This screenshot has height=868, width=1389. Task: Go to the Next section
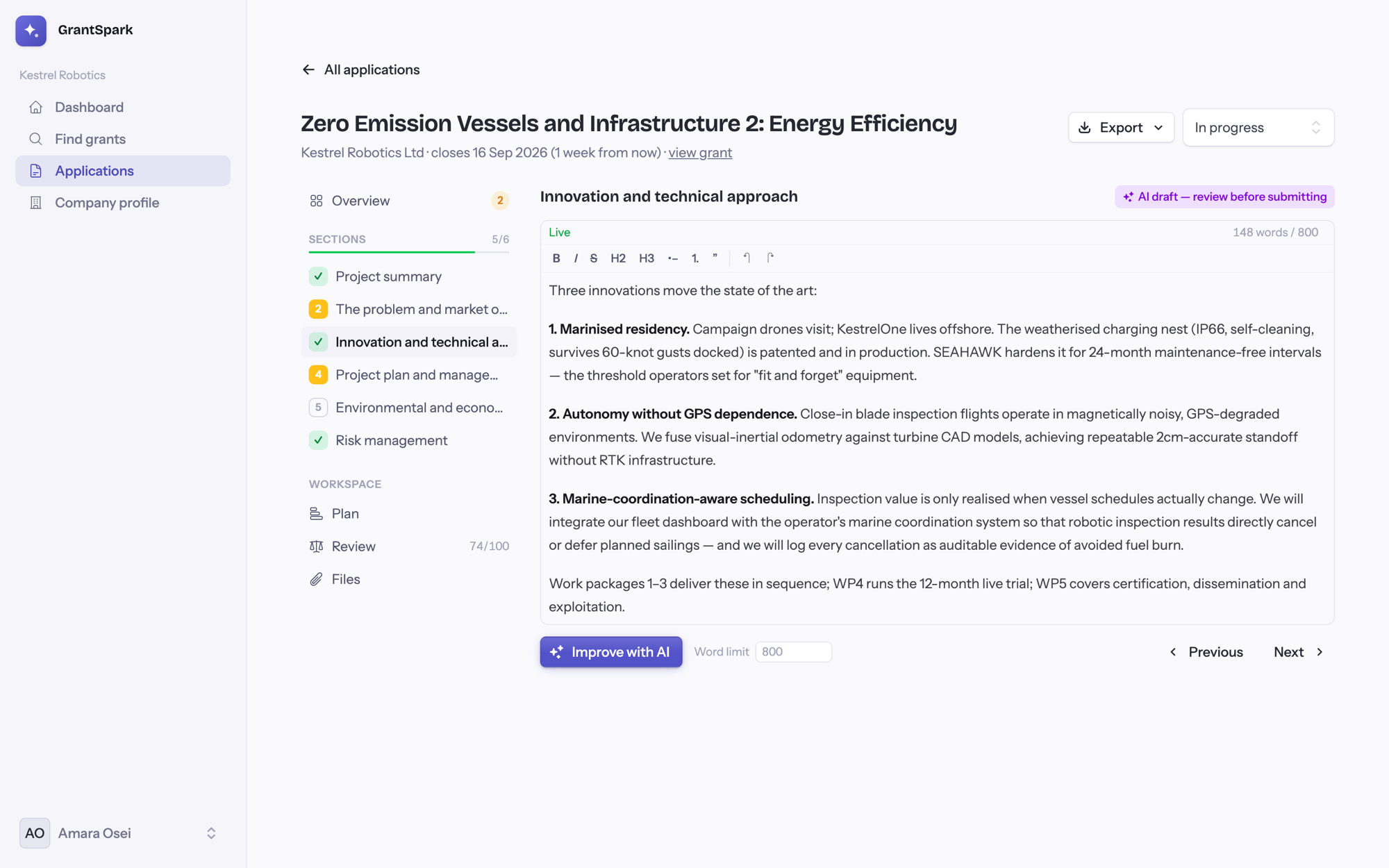coord(1299,652)
